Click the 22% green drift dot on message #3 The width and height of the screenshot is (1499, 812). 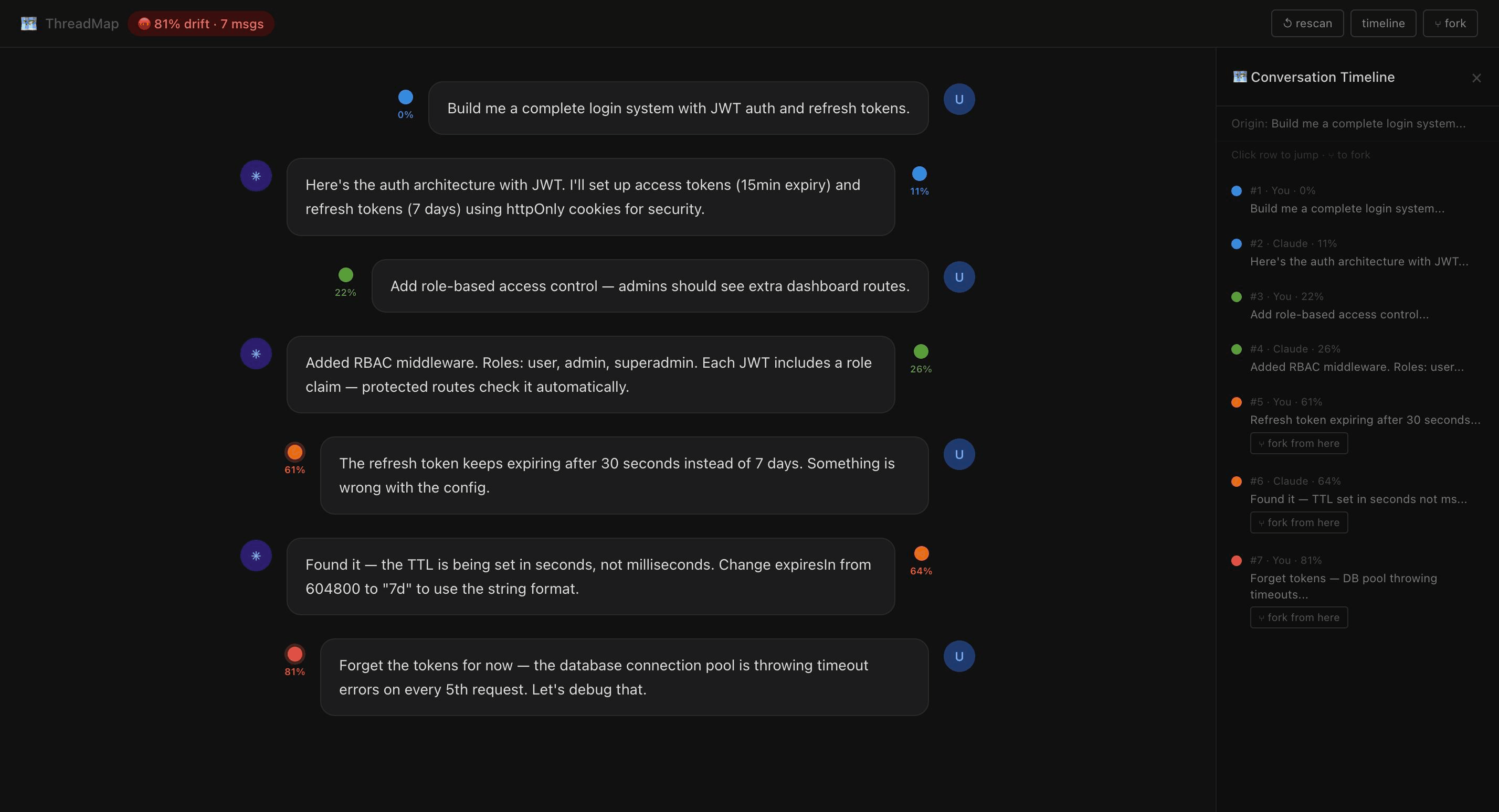(x=346, y=276)
